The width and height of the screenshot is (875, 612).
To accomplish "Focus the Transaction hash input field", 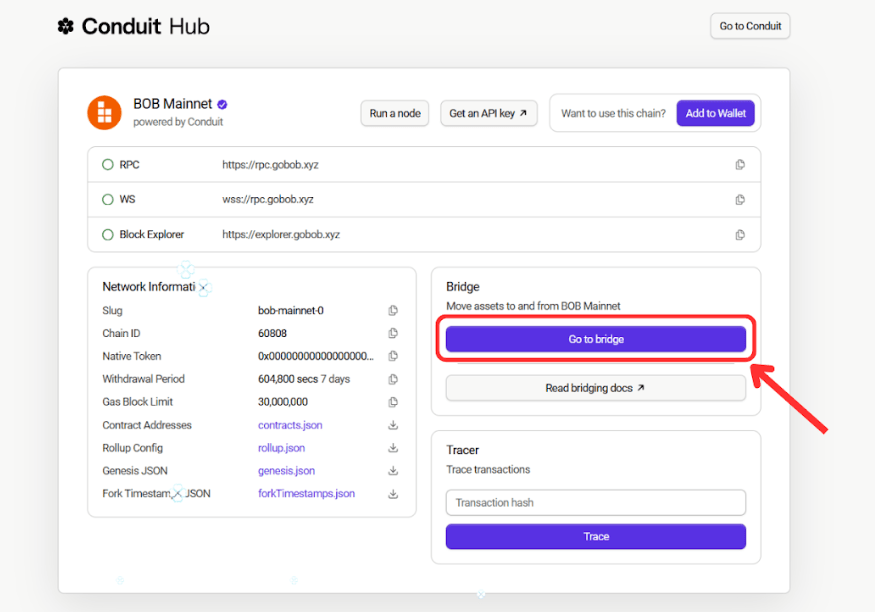I will 595,503.
